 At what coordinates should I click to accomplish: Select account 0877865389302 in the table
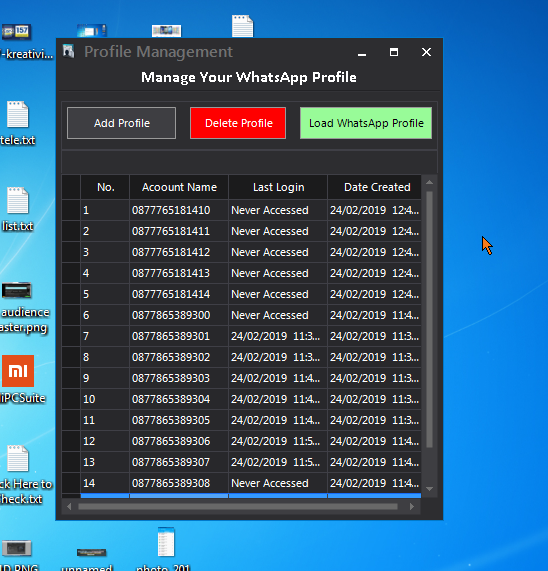click(x=179, y=357)
